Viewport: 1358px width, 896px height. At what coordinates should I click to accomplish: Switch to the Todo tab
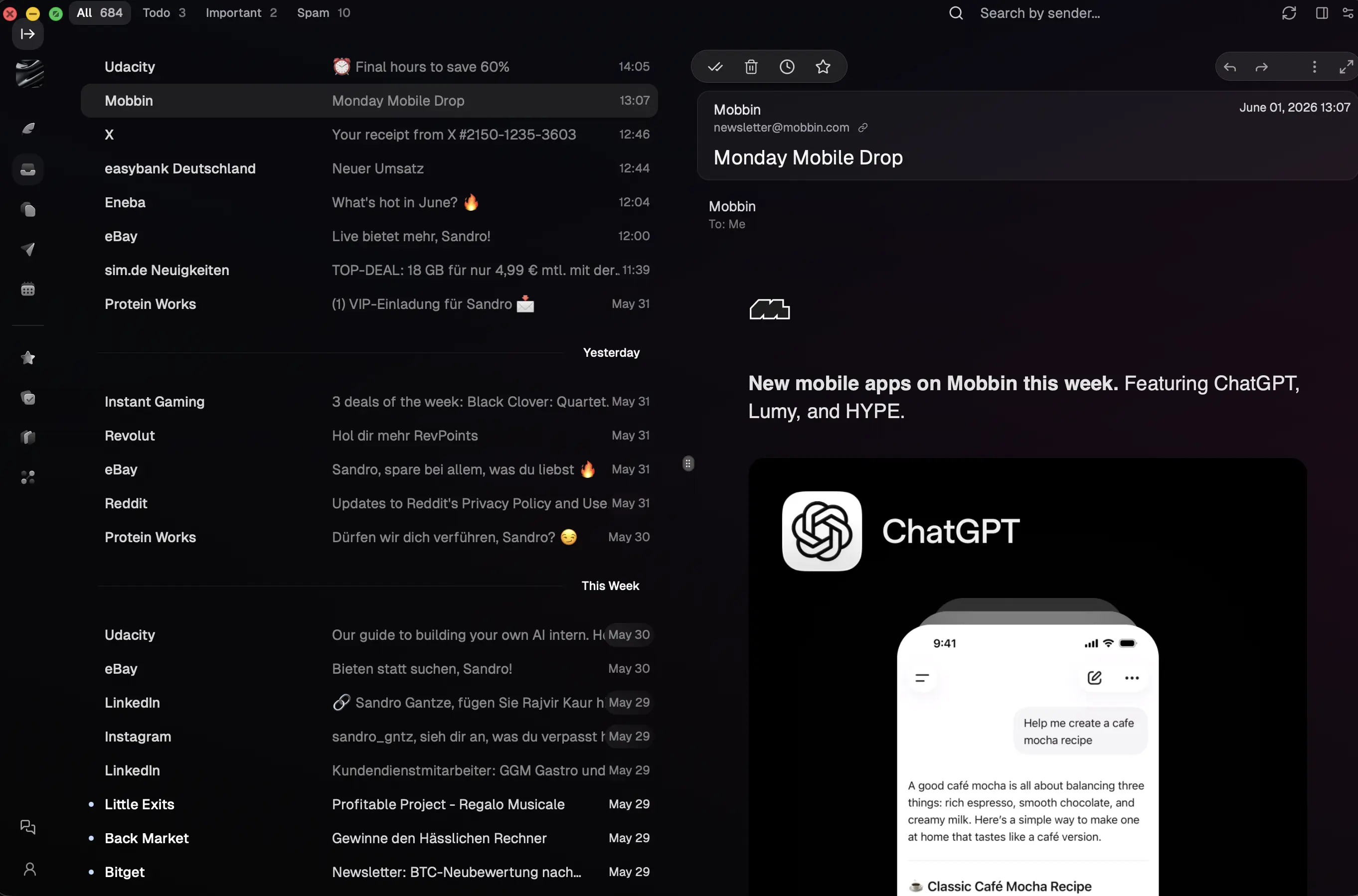tap(164, 12)
